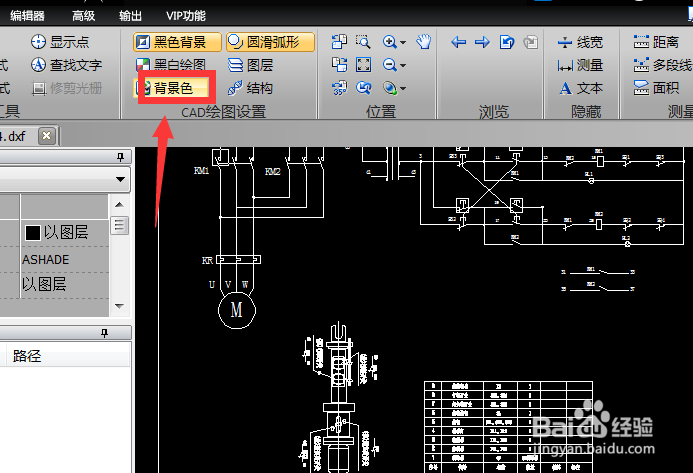Open the 图层 layers dialog

tap(251, 65)
